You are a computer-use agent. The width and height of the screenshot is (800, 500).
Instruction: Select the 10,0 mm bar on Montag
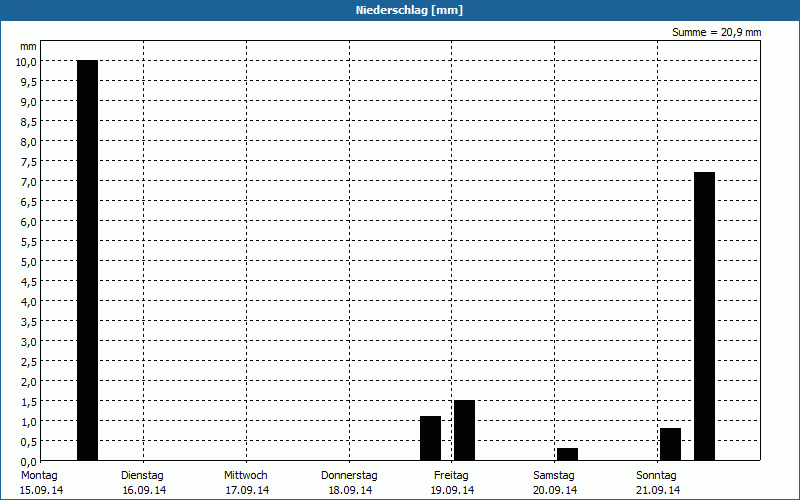click(x=87, y=260)
